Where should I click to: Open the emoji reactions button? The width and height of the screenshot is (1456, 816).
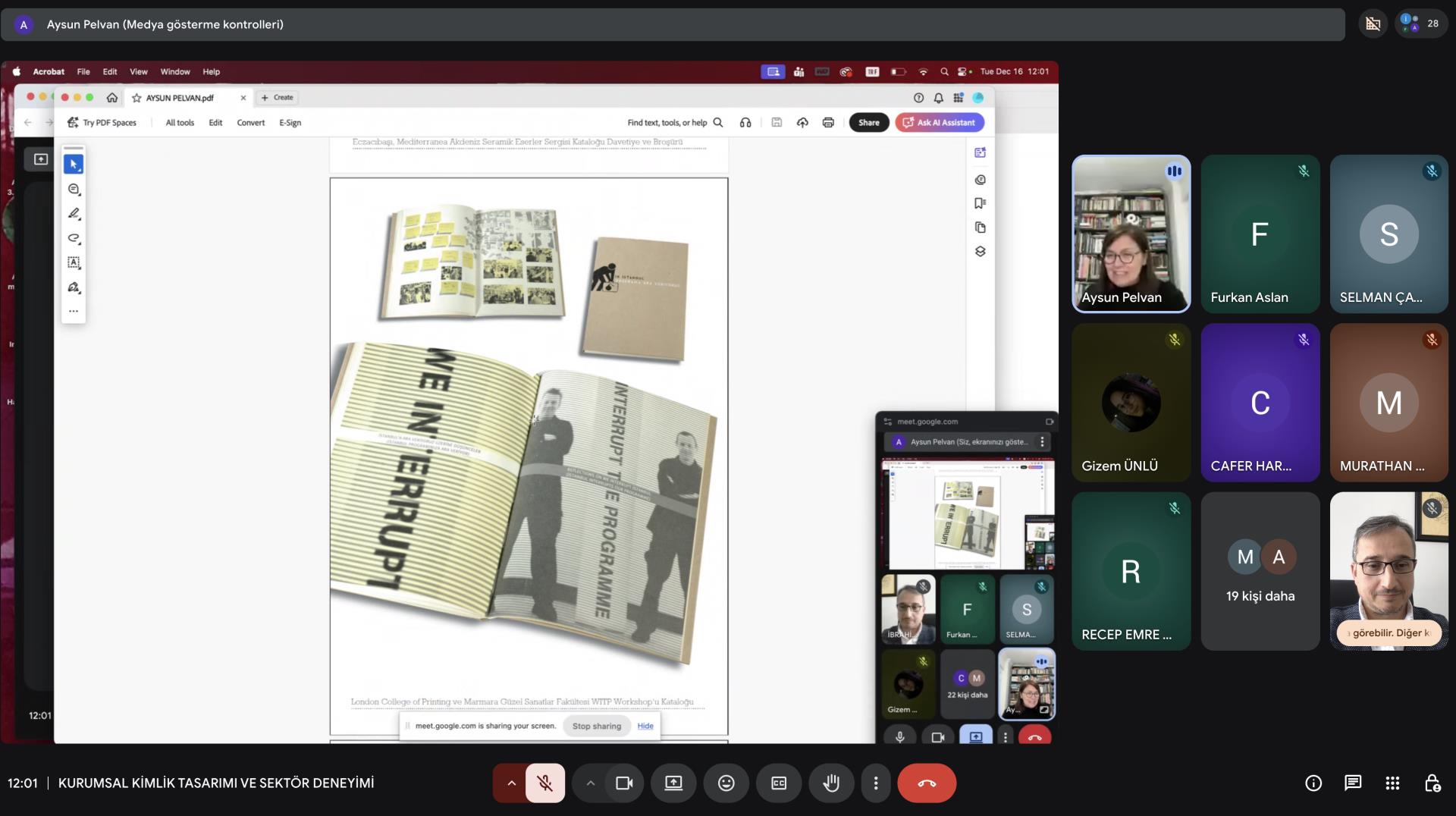[726, 783]
